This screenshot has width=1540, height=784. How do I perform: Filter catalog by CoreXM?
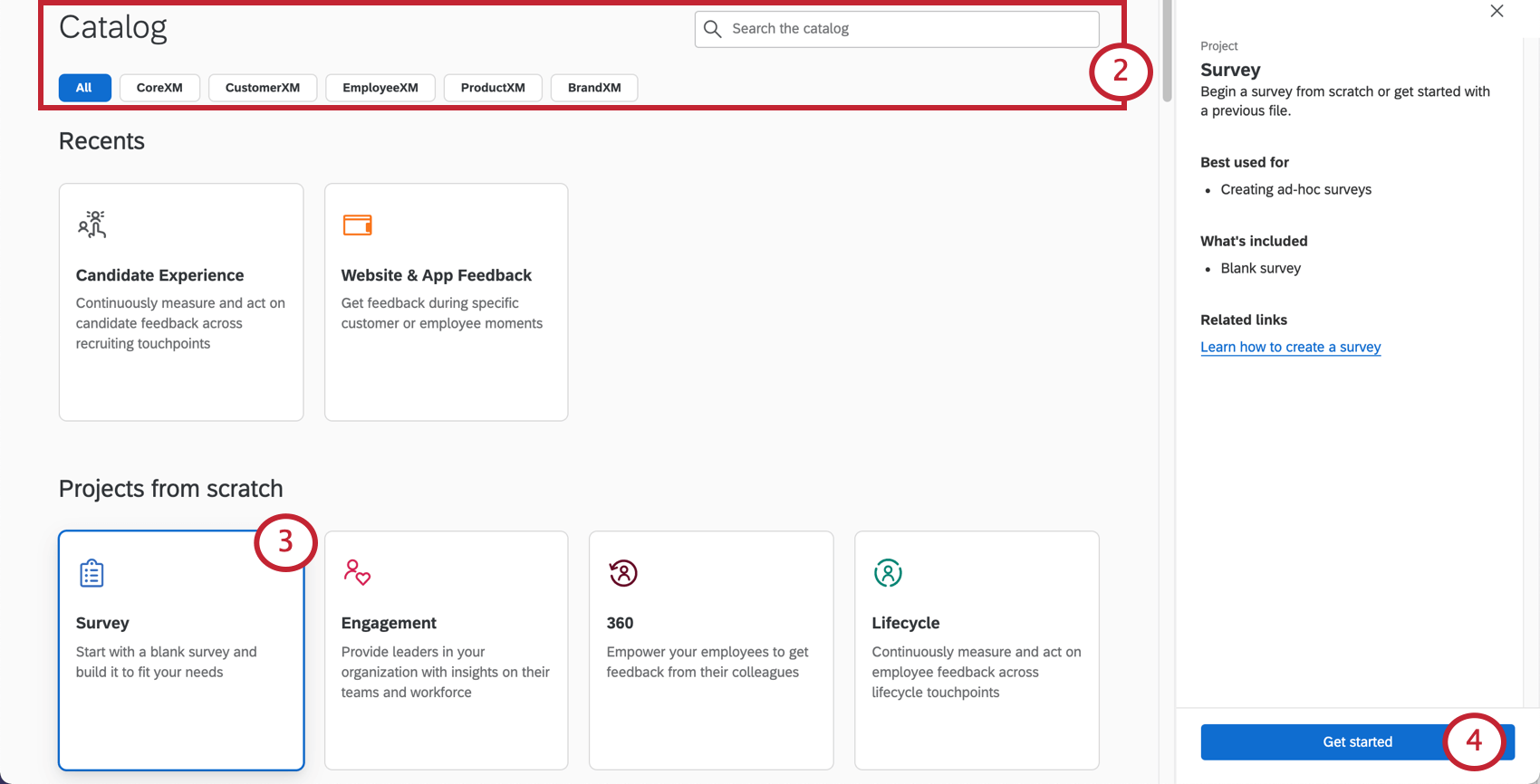(x=159, y=88)
